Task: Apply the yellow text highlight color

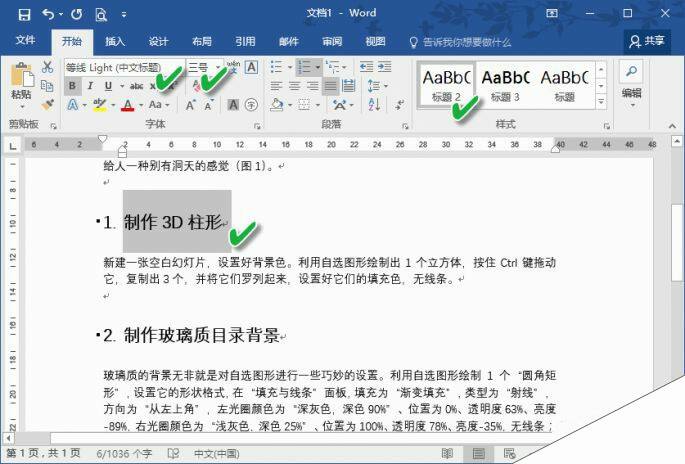Action: pos(100,105)
